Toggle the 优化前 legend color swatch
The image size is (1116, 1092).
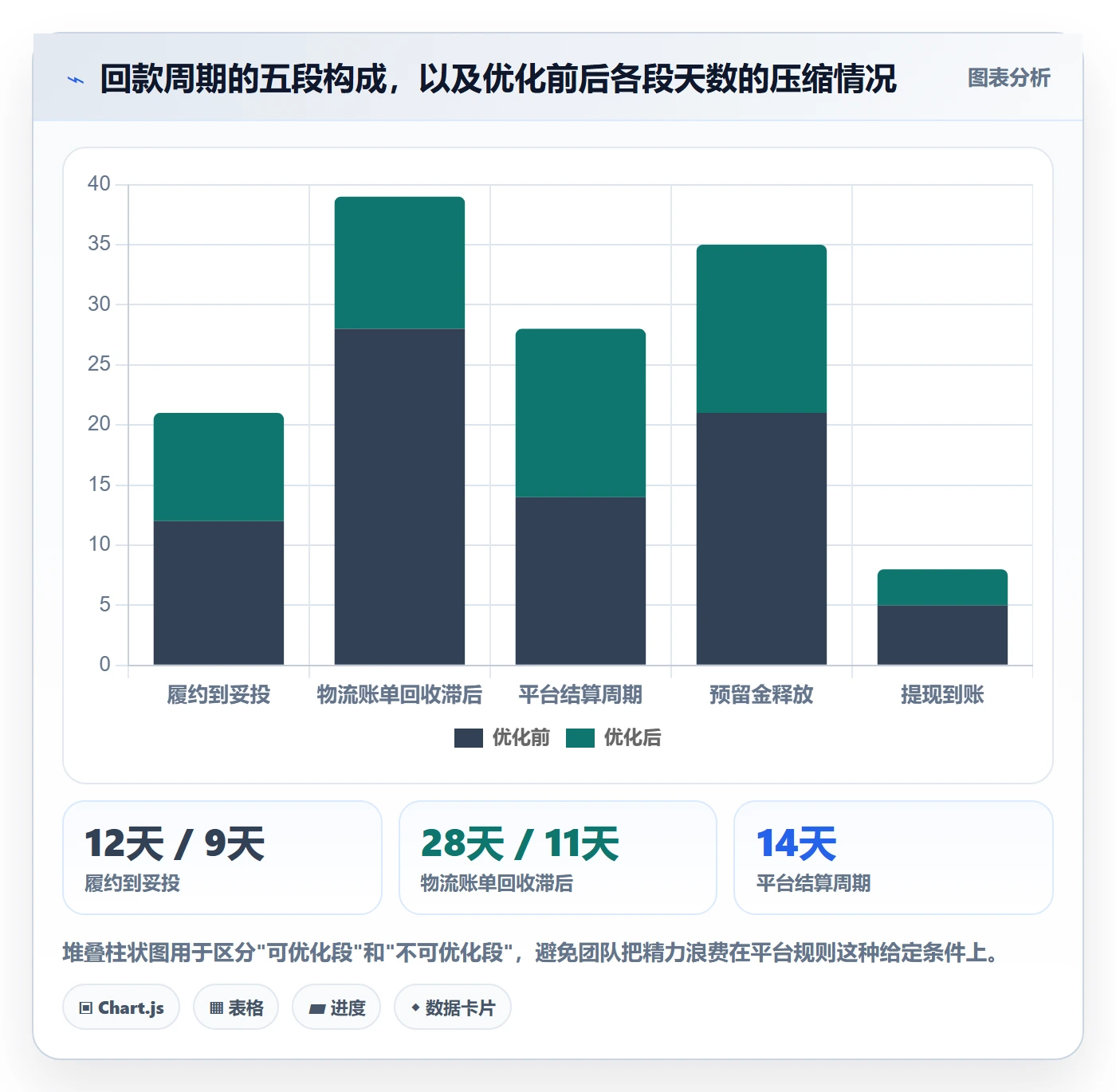pyautogui.click(x=469, y=738)
